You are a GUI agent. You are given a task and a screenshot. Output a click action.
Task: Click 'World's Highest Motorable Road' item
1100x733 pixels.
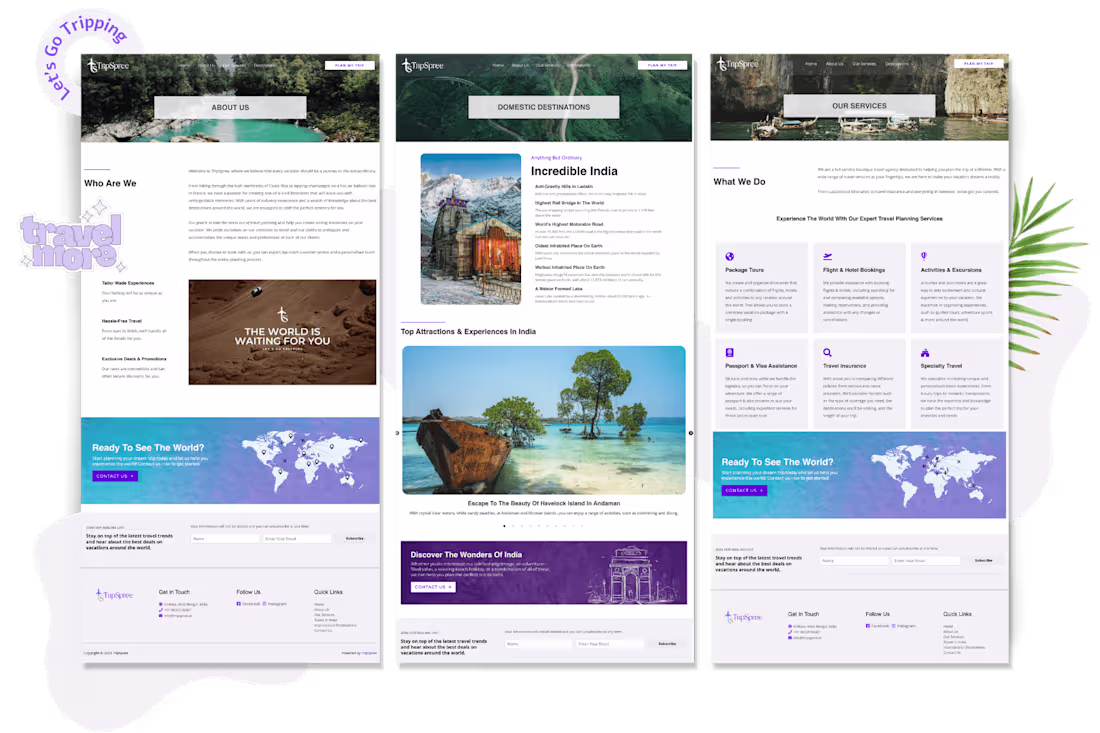[x=569, y=224]
